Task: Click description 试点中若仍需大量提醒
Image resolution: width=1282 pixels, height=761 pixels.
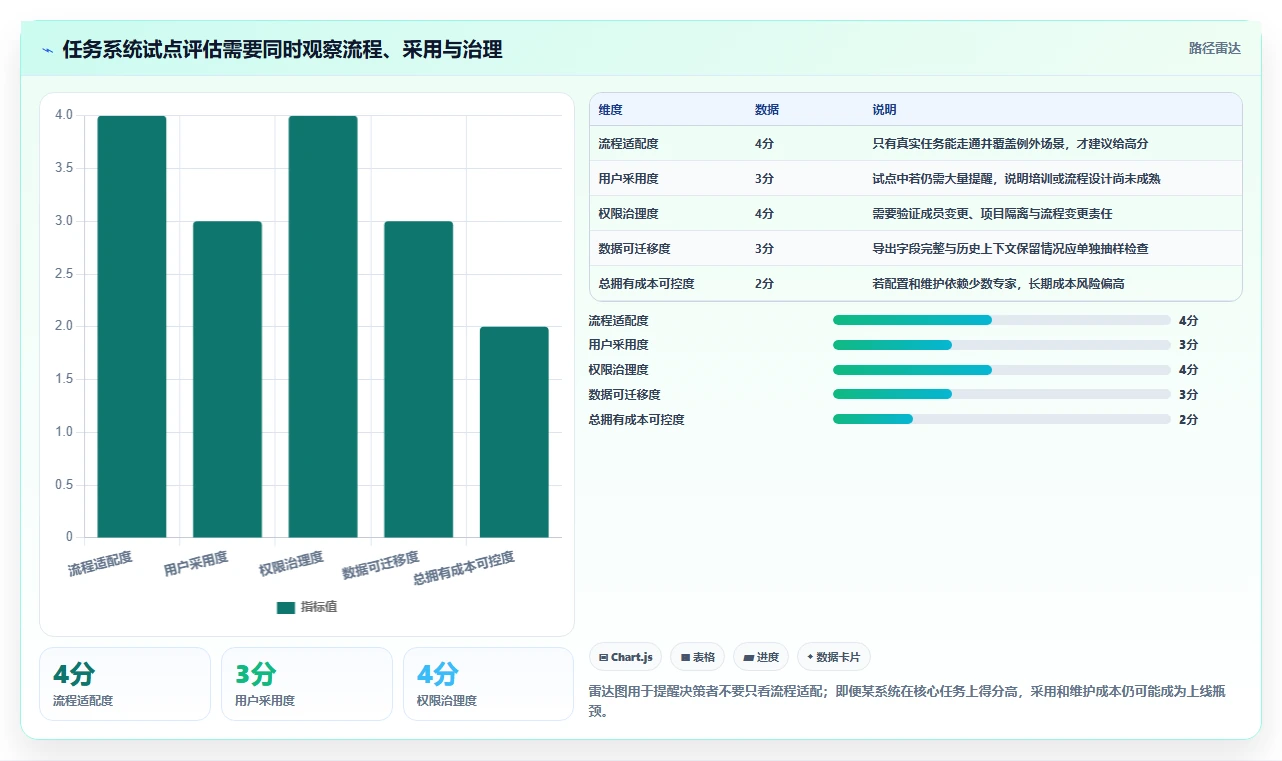Action: click(x=1016, y=179)
